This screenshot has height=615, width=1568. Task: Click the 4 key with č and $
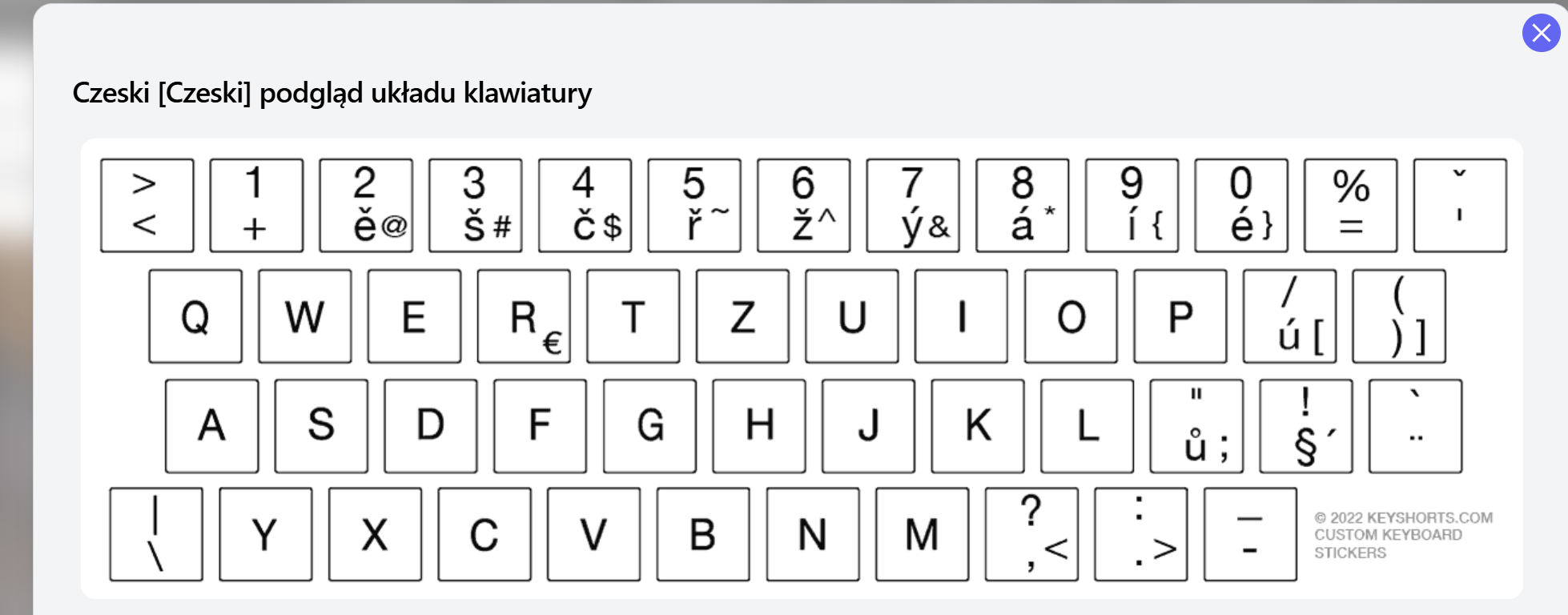(x=585, y=206)
